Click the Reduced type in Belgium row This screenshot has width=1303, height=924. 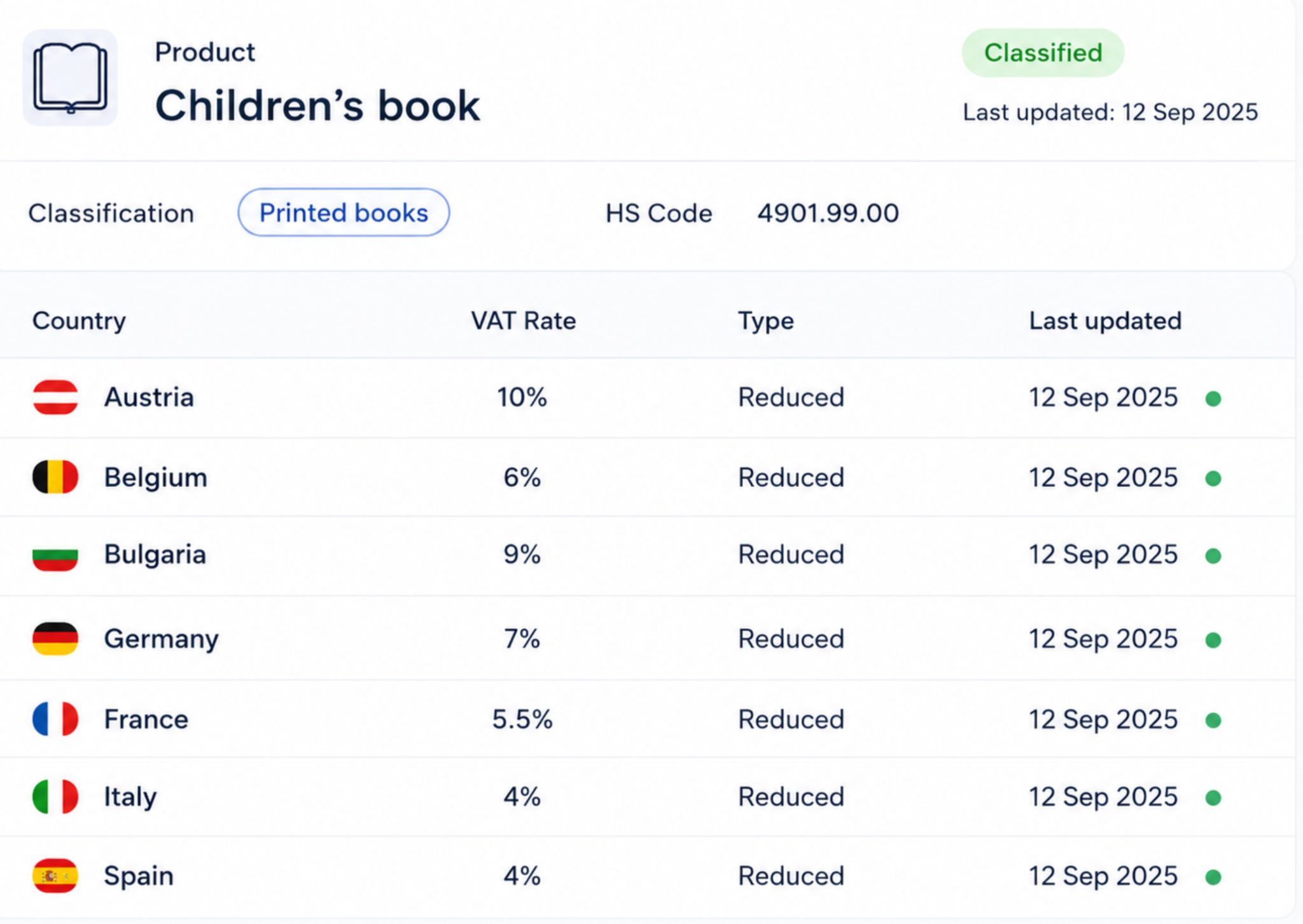pyautogui.click(x=791, y=478)
